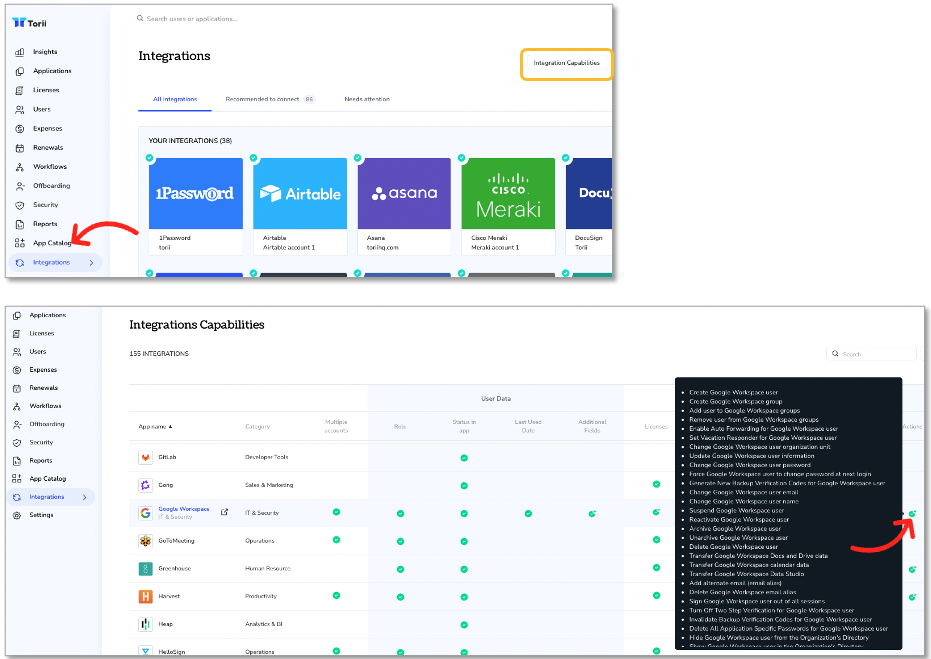The width and height of the screenshot is (931, 659).
Task: Open Workflows in the Integrations page sidebar
Action: [x=50, y=167]
